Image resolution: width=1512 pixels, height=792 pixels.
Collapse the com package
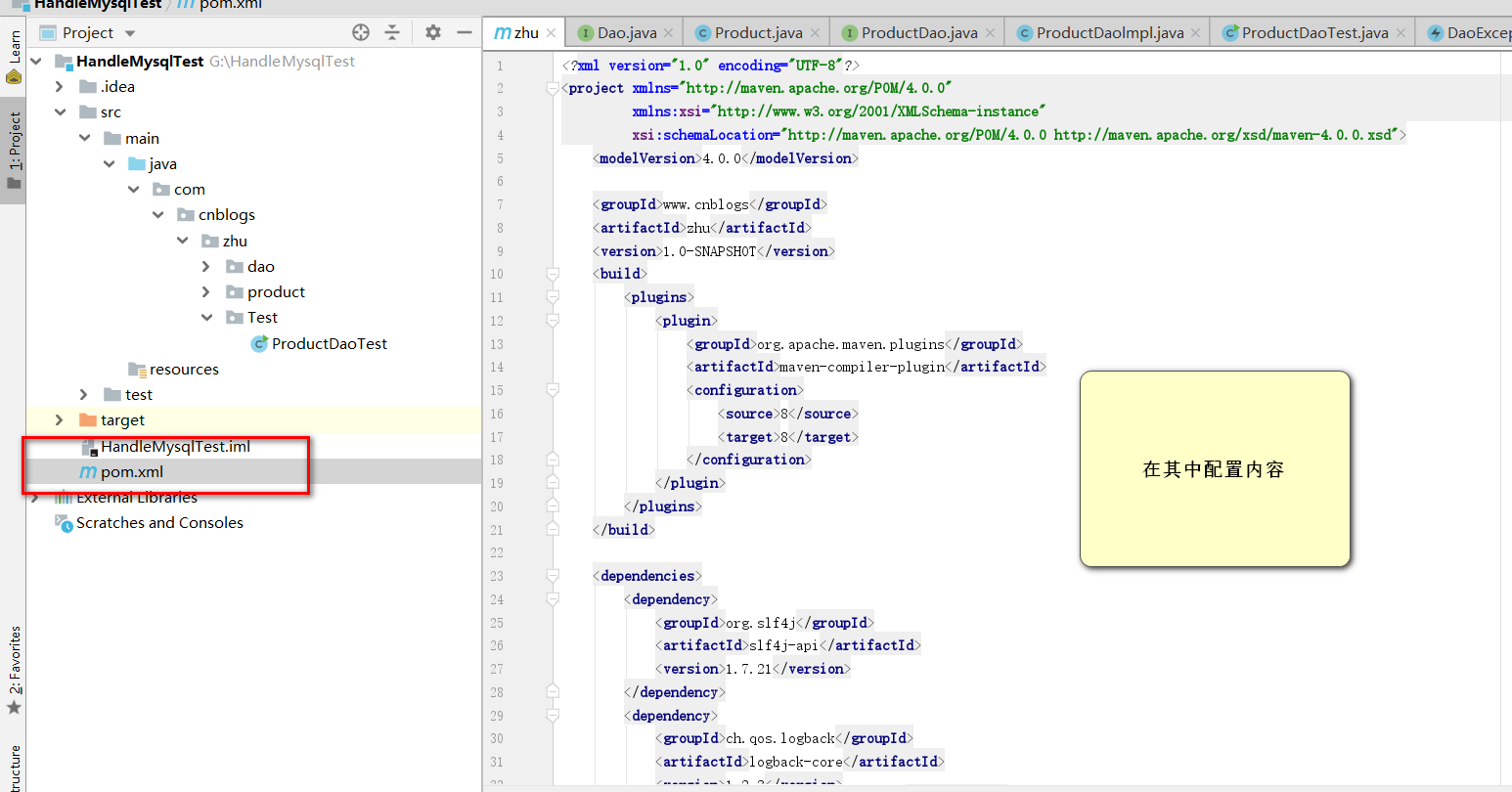tap(134, 189)
